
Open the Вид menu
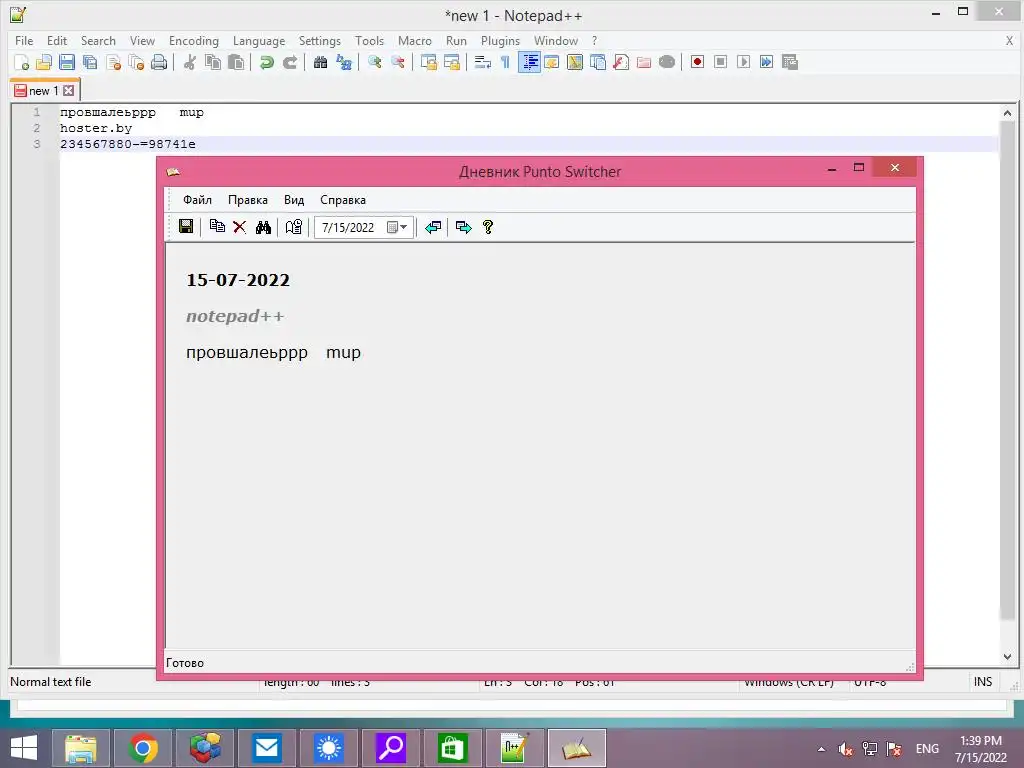tap(294, 200)
